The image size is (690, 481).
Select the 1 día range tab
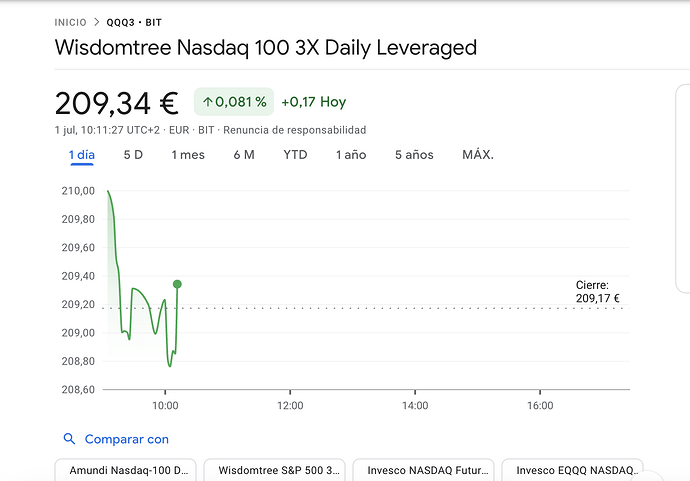coord(82,155)
